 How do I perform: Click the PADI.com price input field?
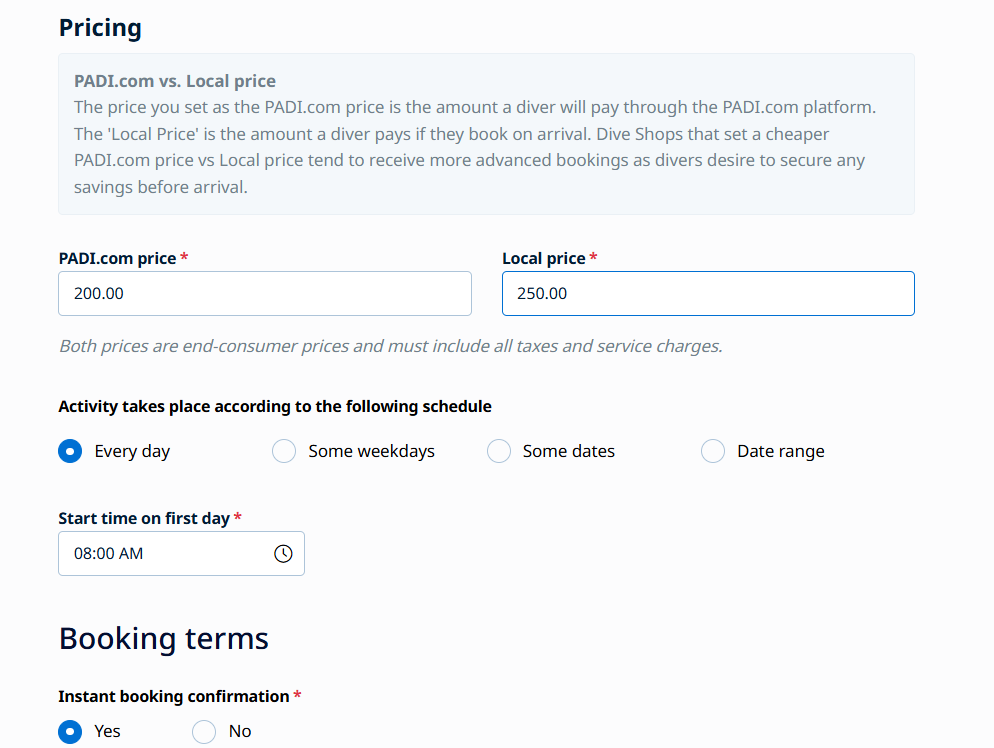click(x=264, y=294)
